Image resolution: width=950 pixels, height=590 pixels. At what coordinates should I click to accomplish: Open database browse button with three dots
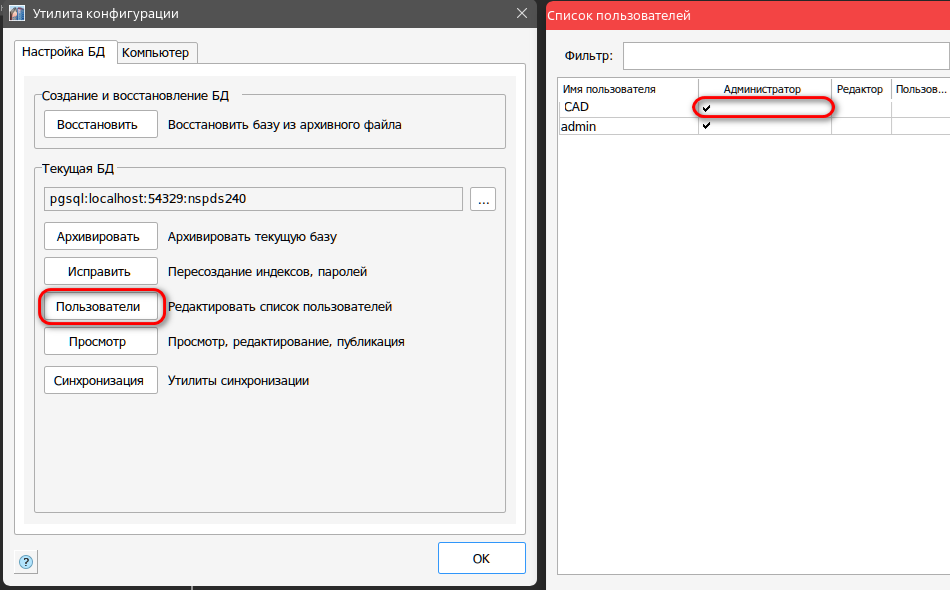click(x=483, y=199)
